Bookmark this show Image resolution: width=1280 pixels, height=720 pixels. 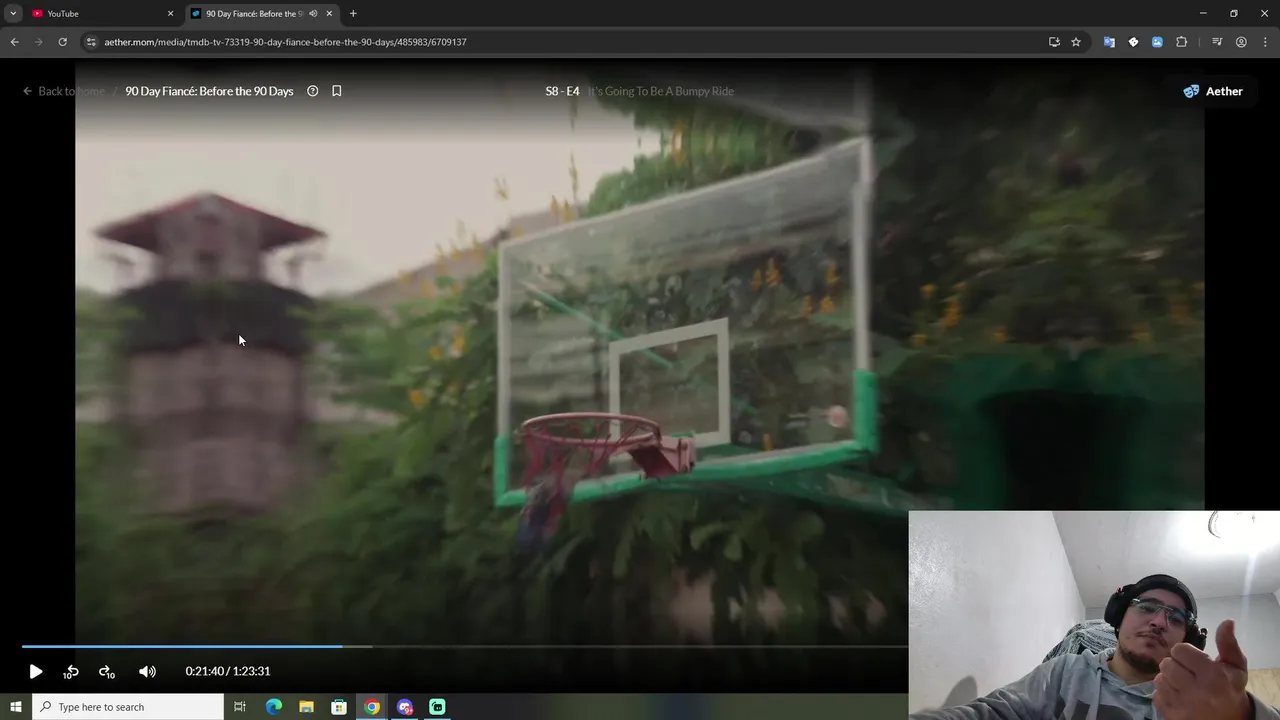pos(337,91)
